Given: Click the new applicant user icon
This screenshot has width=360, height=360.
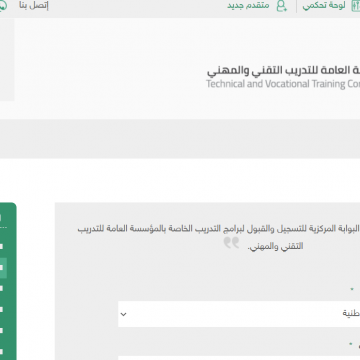Looking at the screenshot, I should click(282, 6).
